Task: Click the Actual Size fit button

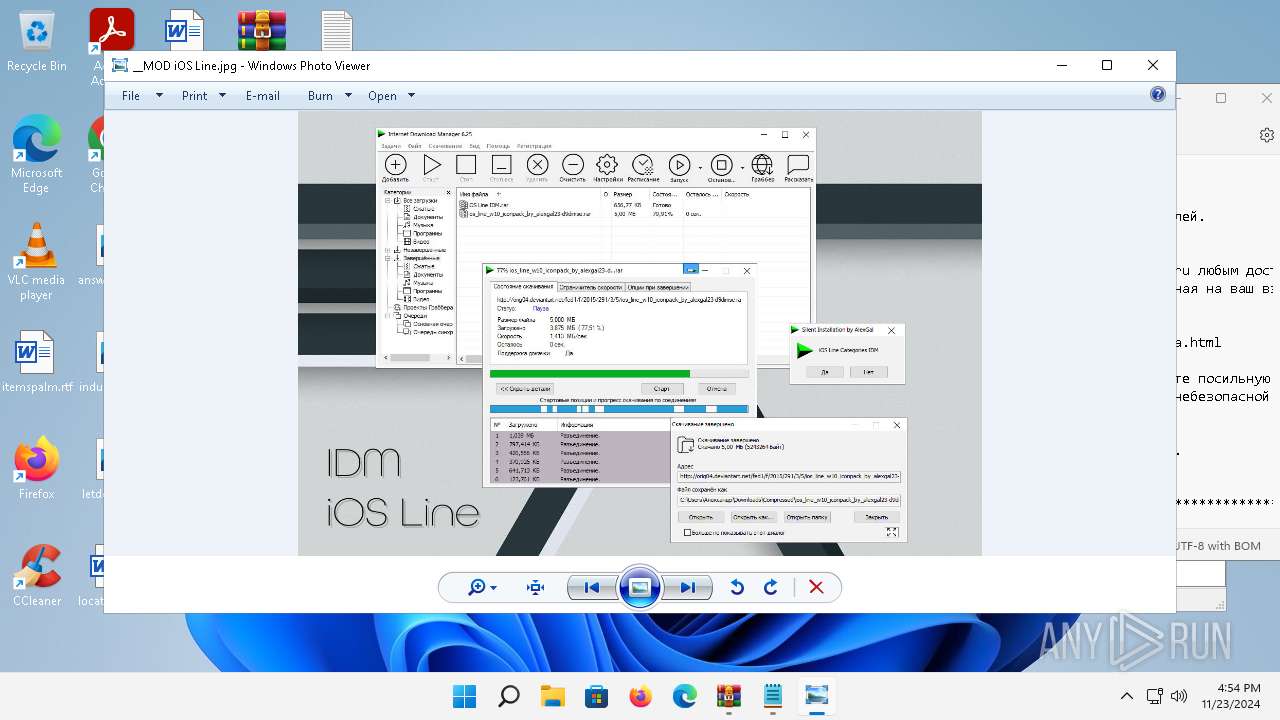Action: [x=535, y=587]
